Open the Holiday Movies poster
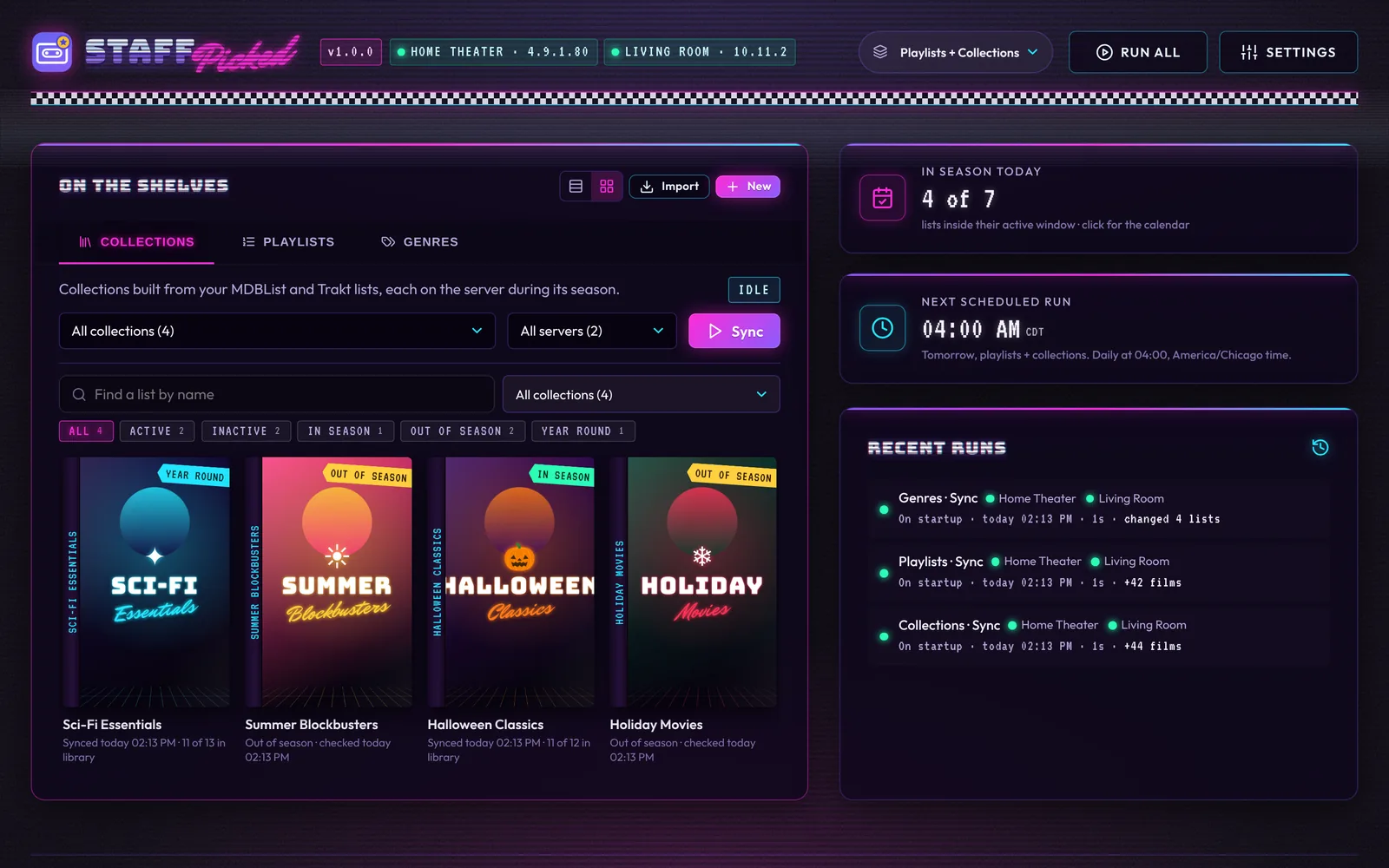This screenshot has height=868, width=1389. pyautogui.click(x=693, y=582)
